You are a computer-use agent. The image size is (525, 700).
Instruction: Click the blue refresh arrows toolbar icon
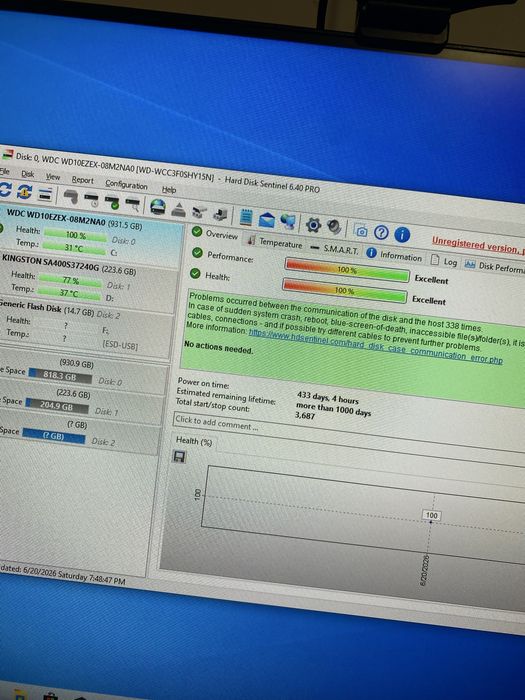pos(4,190)
